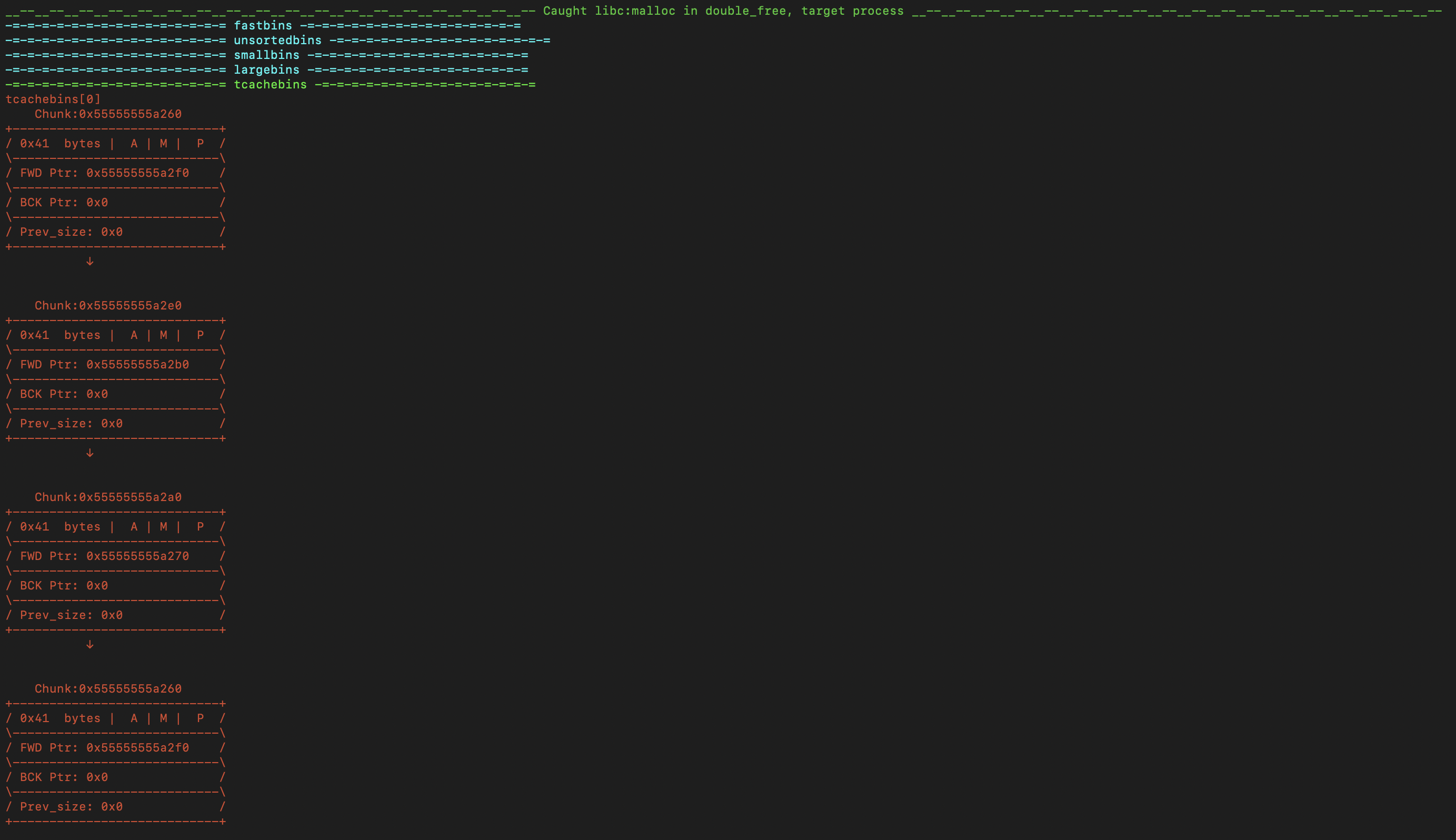Viewport: 1456px width, 840px height.
Task: Click the largebins heading
Action: pos(266,70)
